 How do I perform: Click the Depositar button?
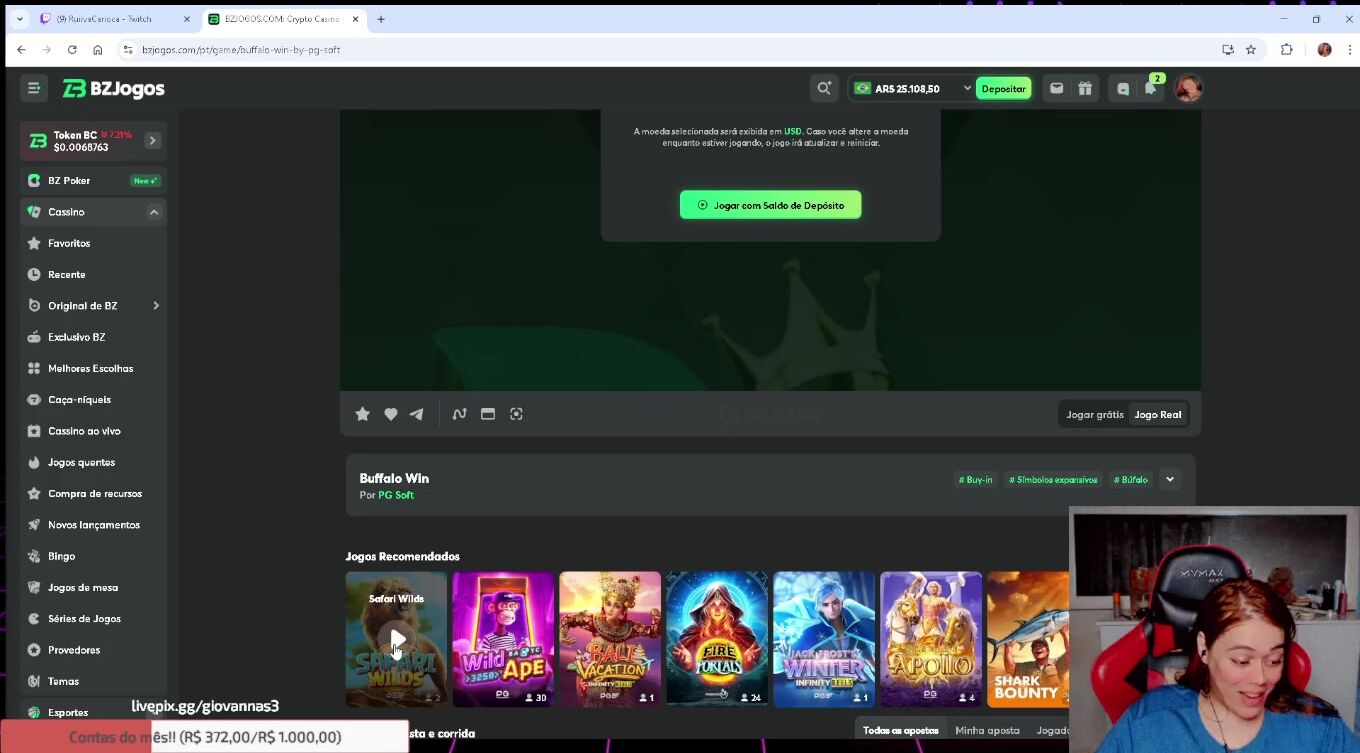1003,88
